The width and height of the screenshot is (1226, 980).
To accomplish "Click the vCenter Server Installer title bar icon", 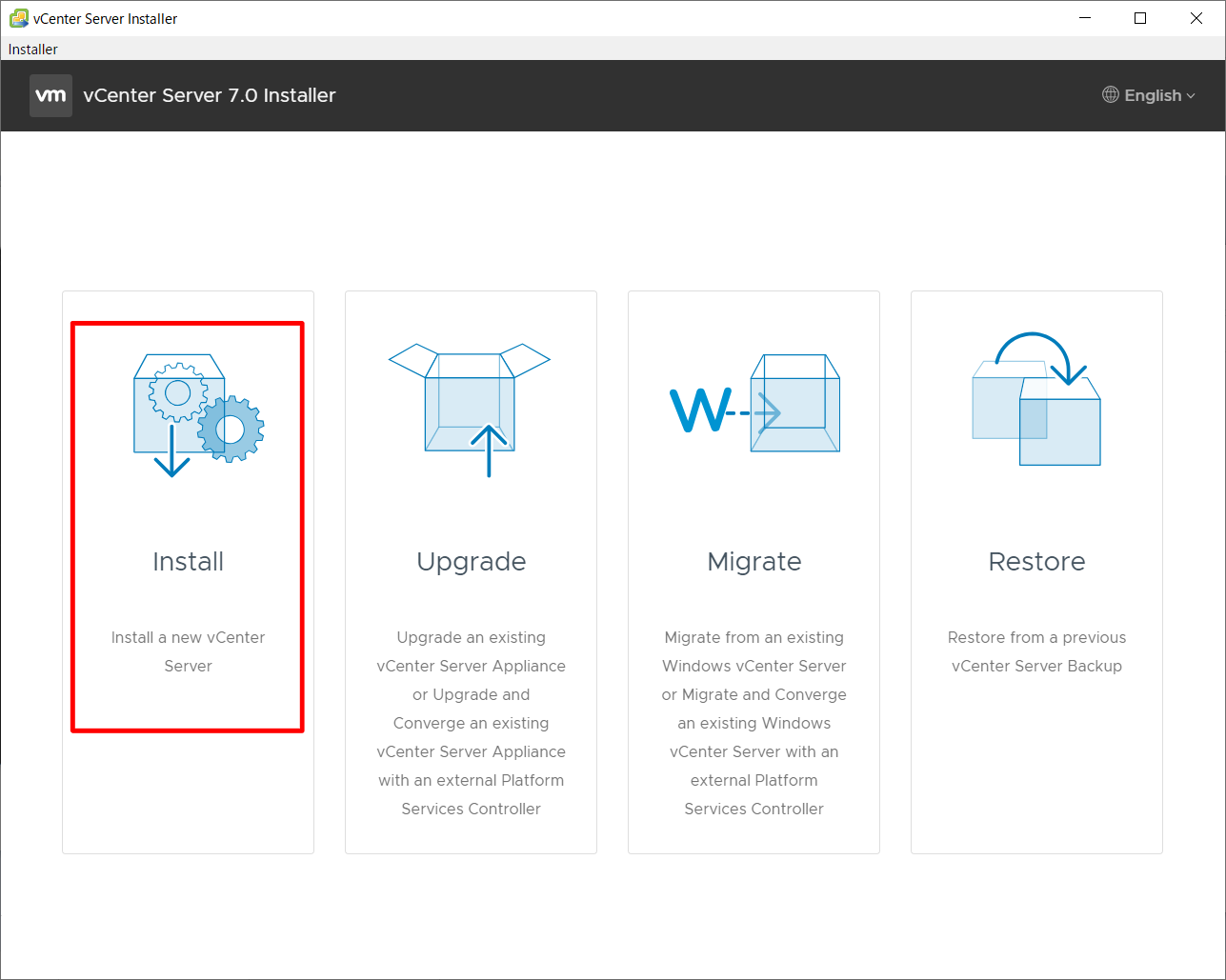I will 18,18.
